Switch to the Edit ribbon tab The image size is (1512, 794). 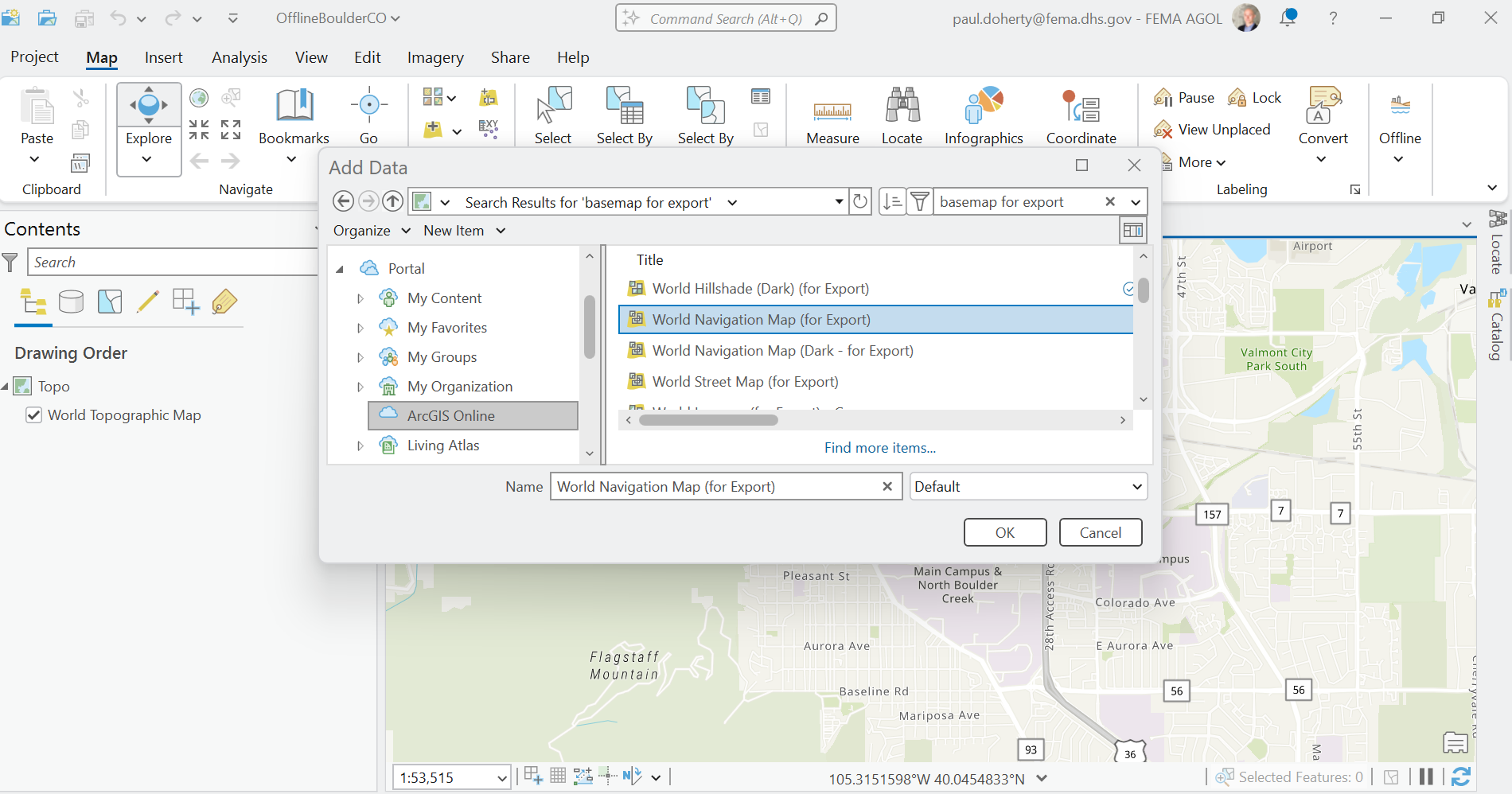pyautogui.click(x=368, y=57)
